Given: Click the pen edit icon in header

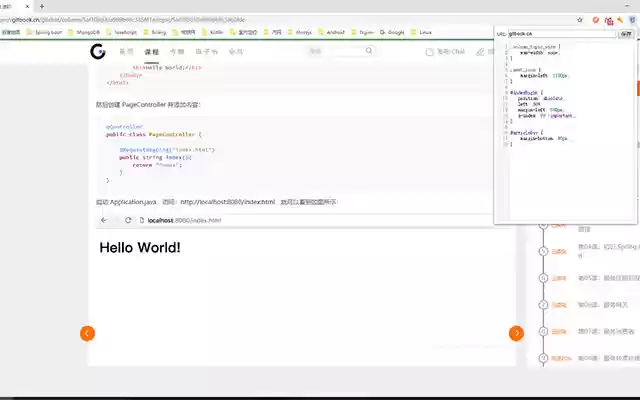Looking at the screenshot, I should 480,52.
